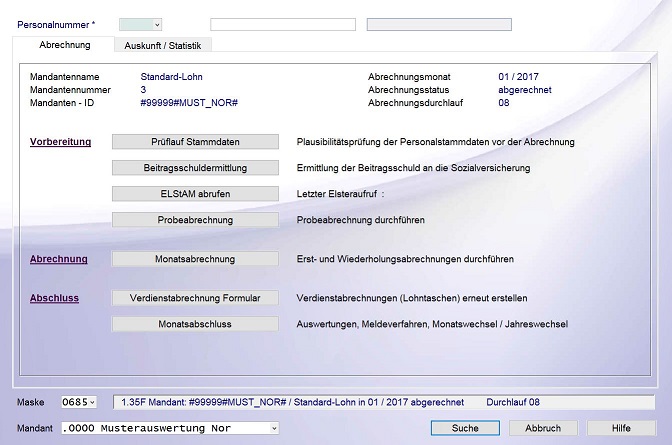Open Verdienstabrechnung Formular
Screen dimensions: 672x445
pyautogui.click(x=195, y=298)
